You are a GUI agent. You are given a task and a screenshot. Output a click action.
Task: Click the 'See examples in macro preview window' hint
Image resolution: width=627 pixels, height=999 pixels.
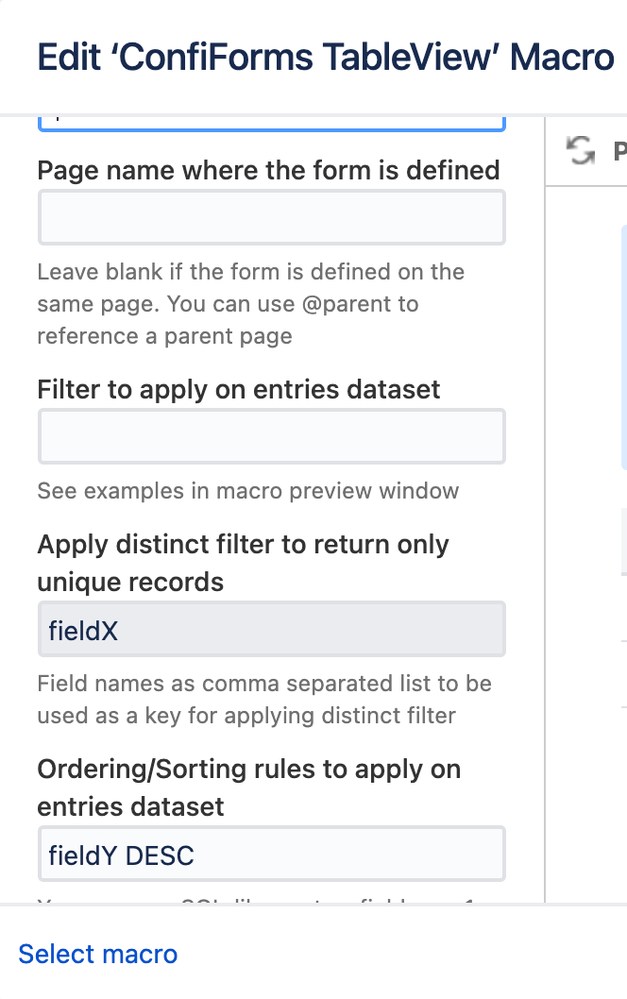pyautogui.click(x=248, y=491)
